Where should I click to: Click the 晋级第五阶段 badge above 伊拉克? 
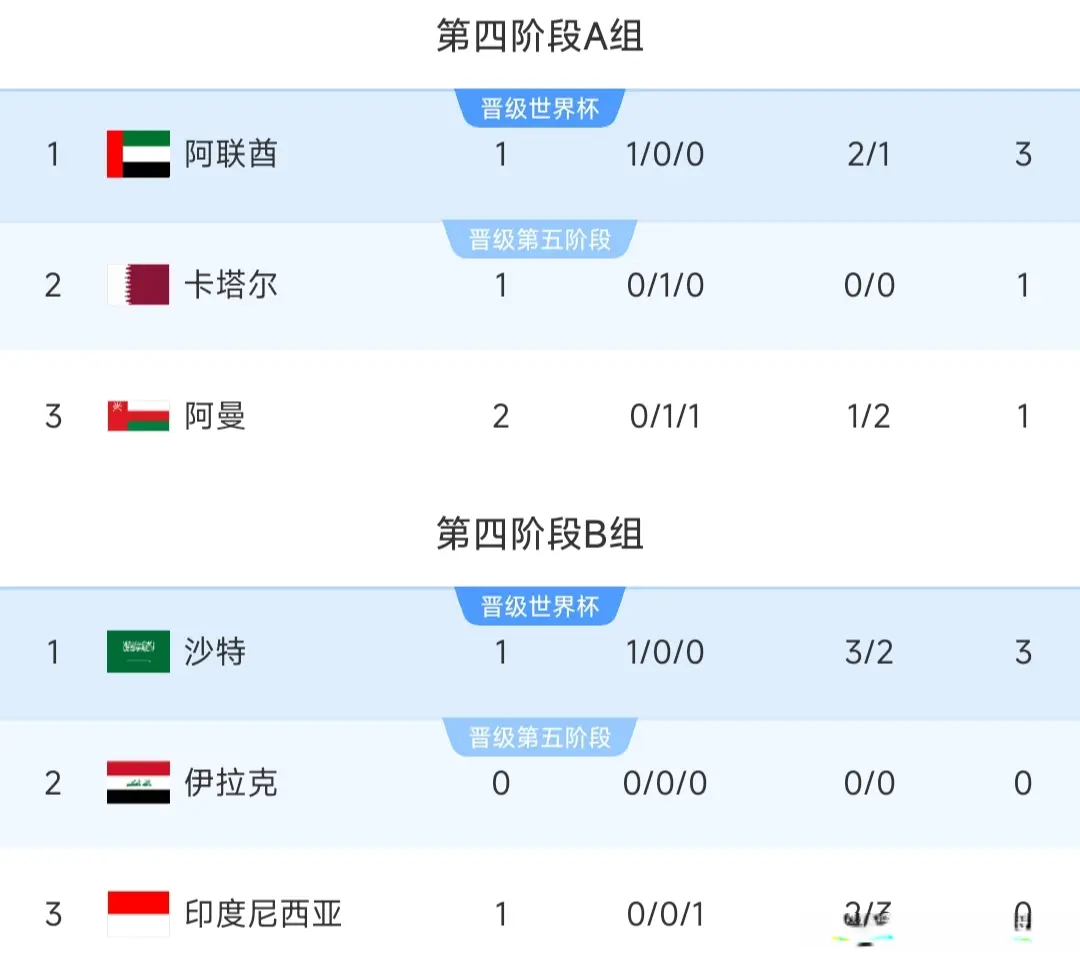click(x=540, y=738)
